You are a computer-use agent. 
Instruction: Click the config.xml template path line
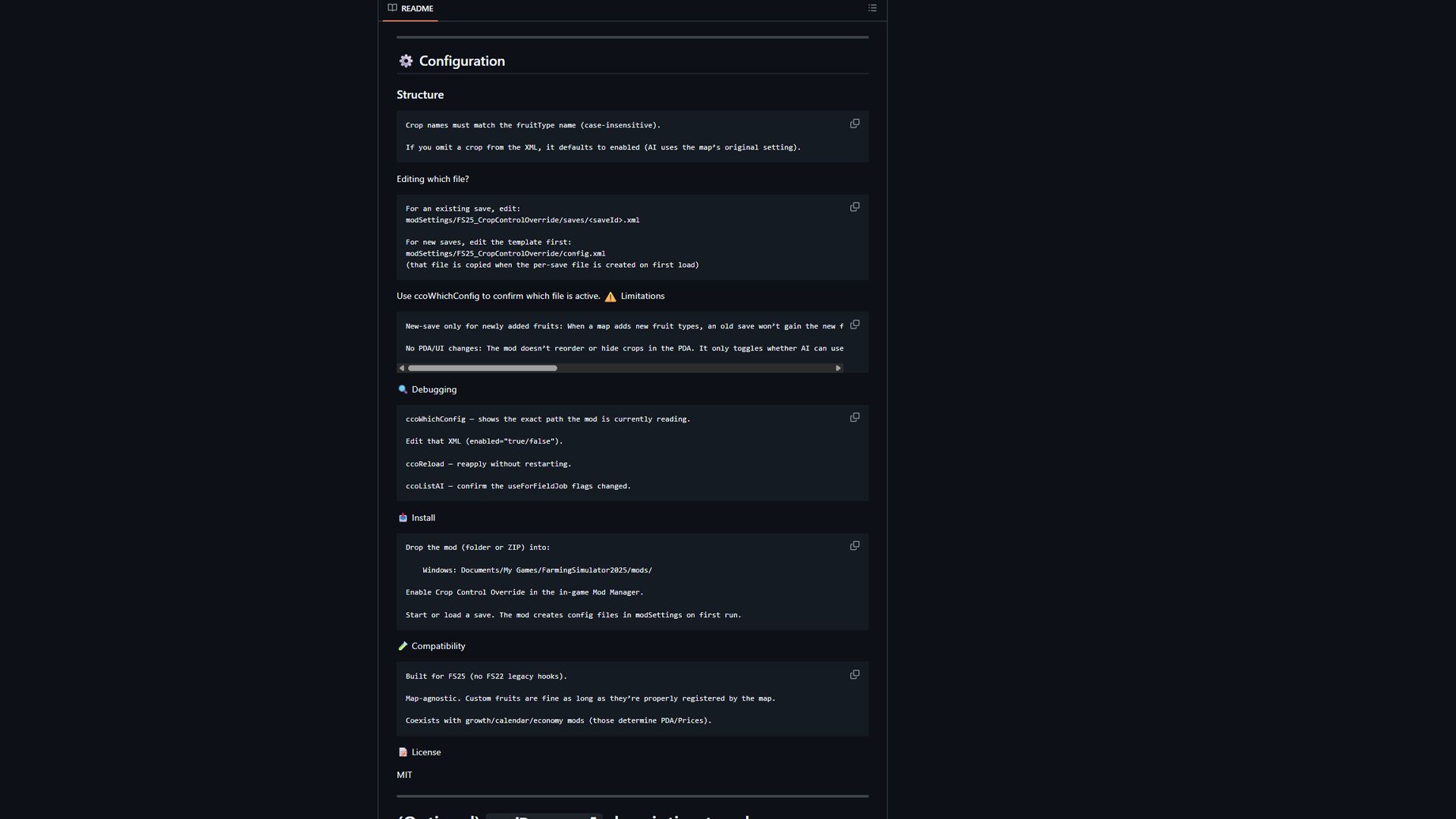[505, 254]
